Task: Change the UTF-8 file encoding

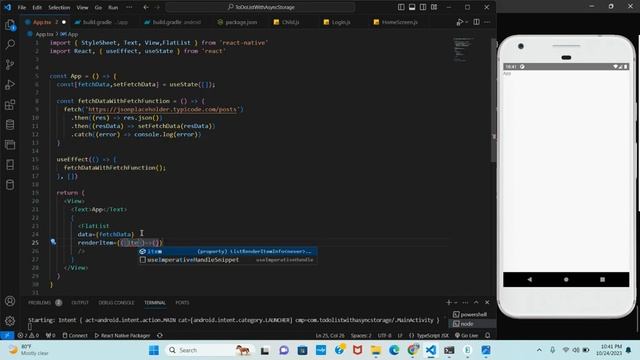Action: click(384, 336)
